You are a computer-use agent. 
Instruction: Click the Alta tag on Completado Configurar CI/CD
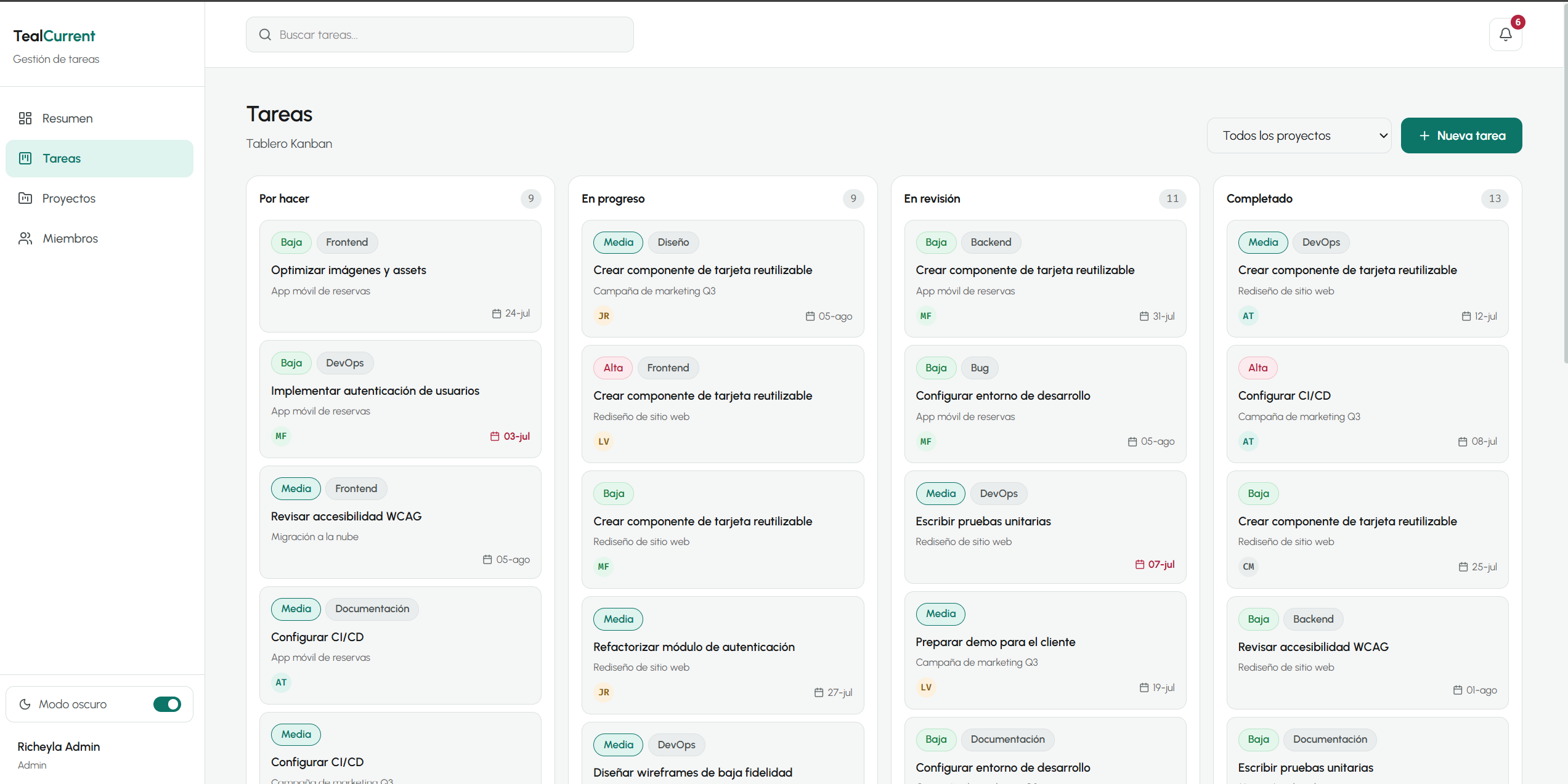pos(1257,368)
